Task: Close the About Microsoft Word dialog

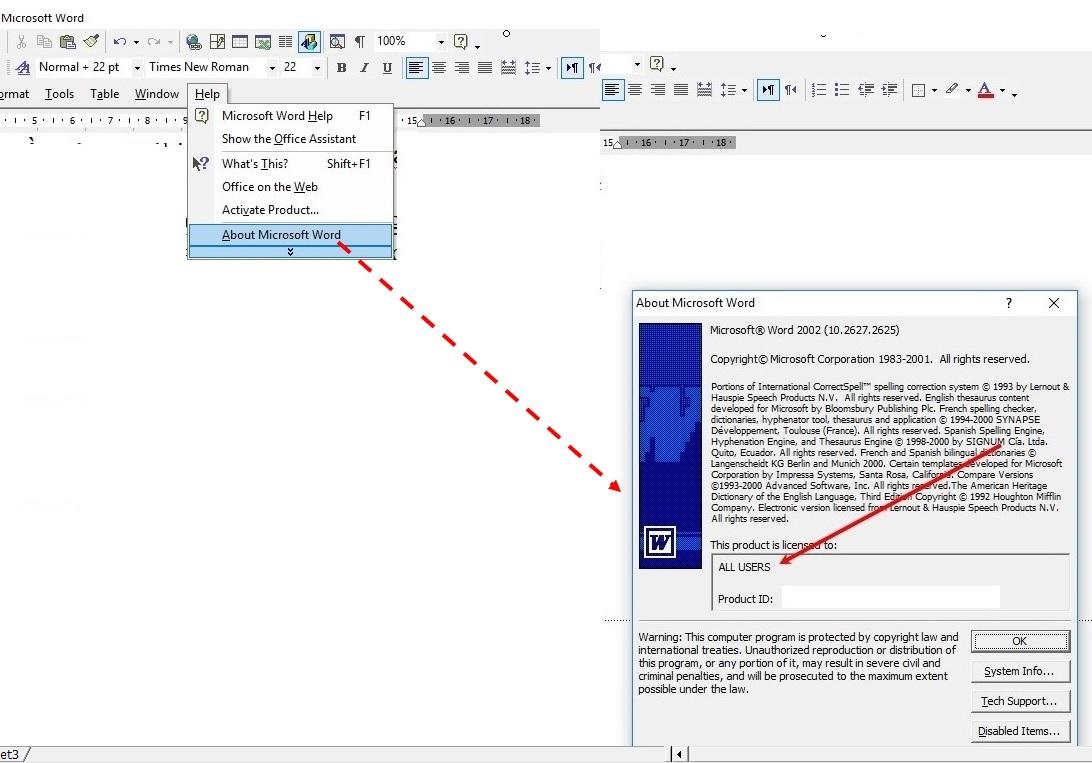Action: click(x=1054, y=303)
